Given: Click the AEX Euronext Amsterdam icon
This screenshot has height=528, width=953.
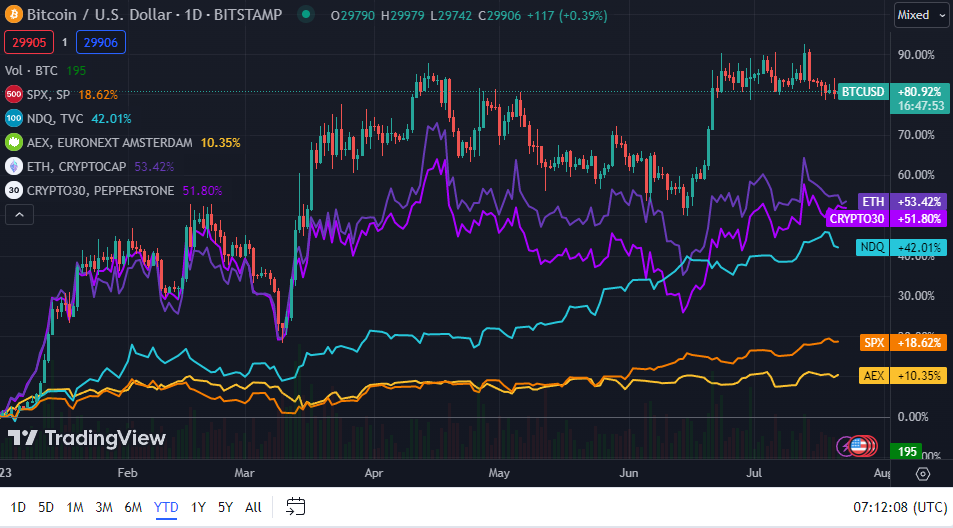Looking at the screenshot, I should [13, 143].
